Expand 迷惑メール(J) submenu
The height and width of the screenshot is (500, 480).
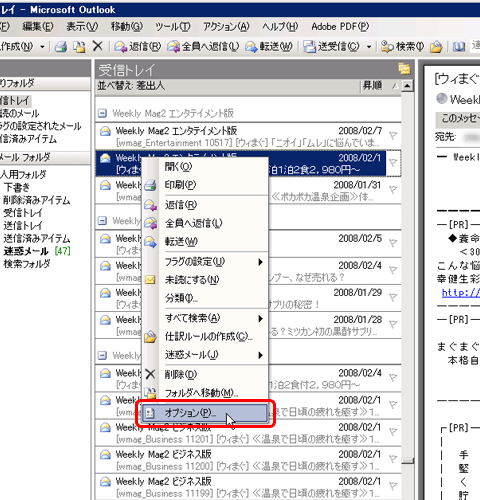205,355
